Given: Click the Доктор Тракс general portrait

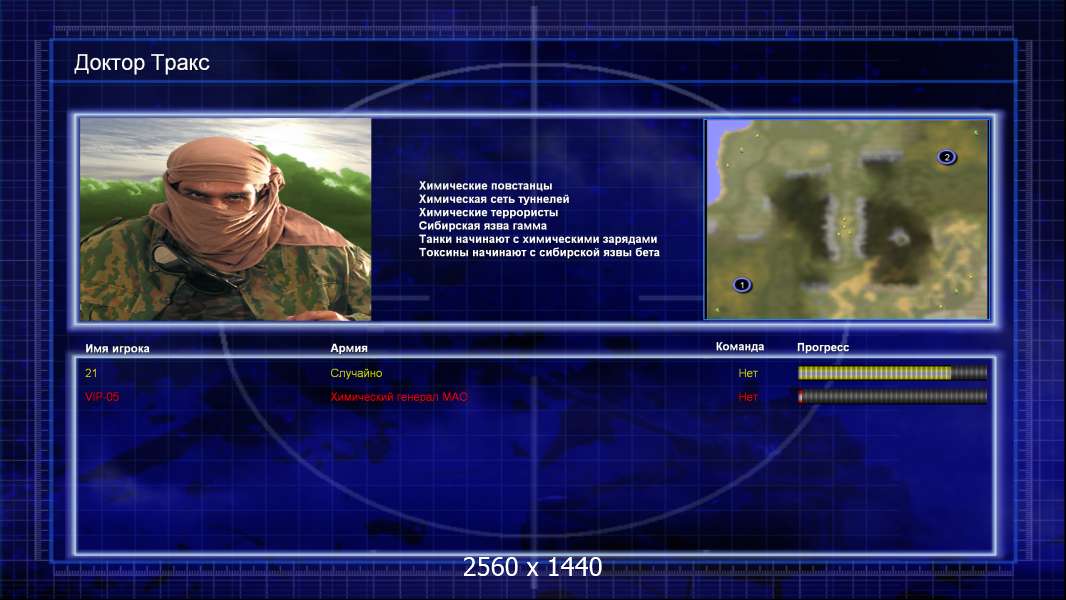Looking at the screenshot, I should (x=226, y=219).
